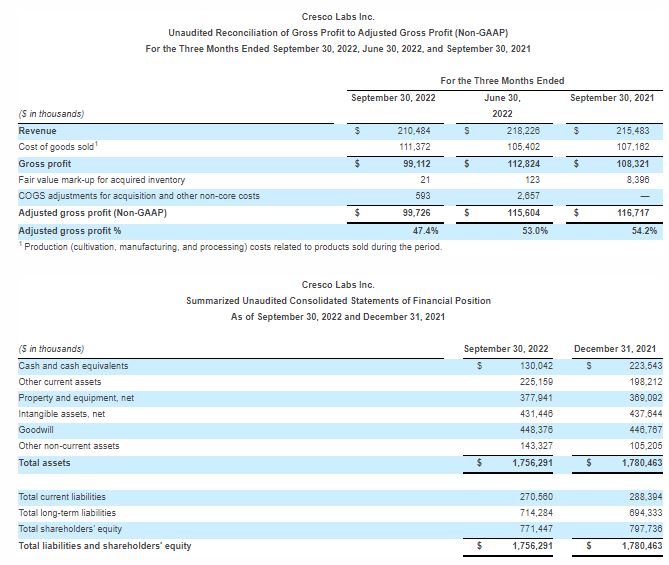Viewport: 669px width, 565px height.
Task: Click the Goodwill row label
Action: tap(39, 430)
